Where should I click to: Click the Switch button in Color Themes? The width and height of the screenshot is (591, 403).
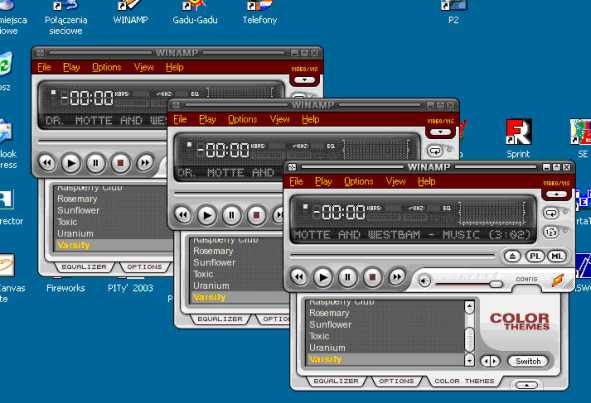pyautogui.click(x=528, y=361)
